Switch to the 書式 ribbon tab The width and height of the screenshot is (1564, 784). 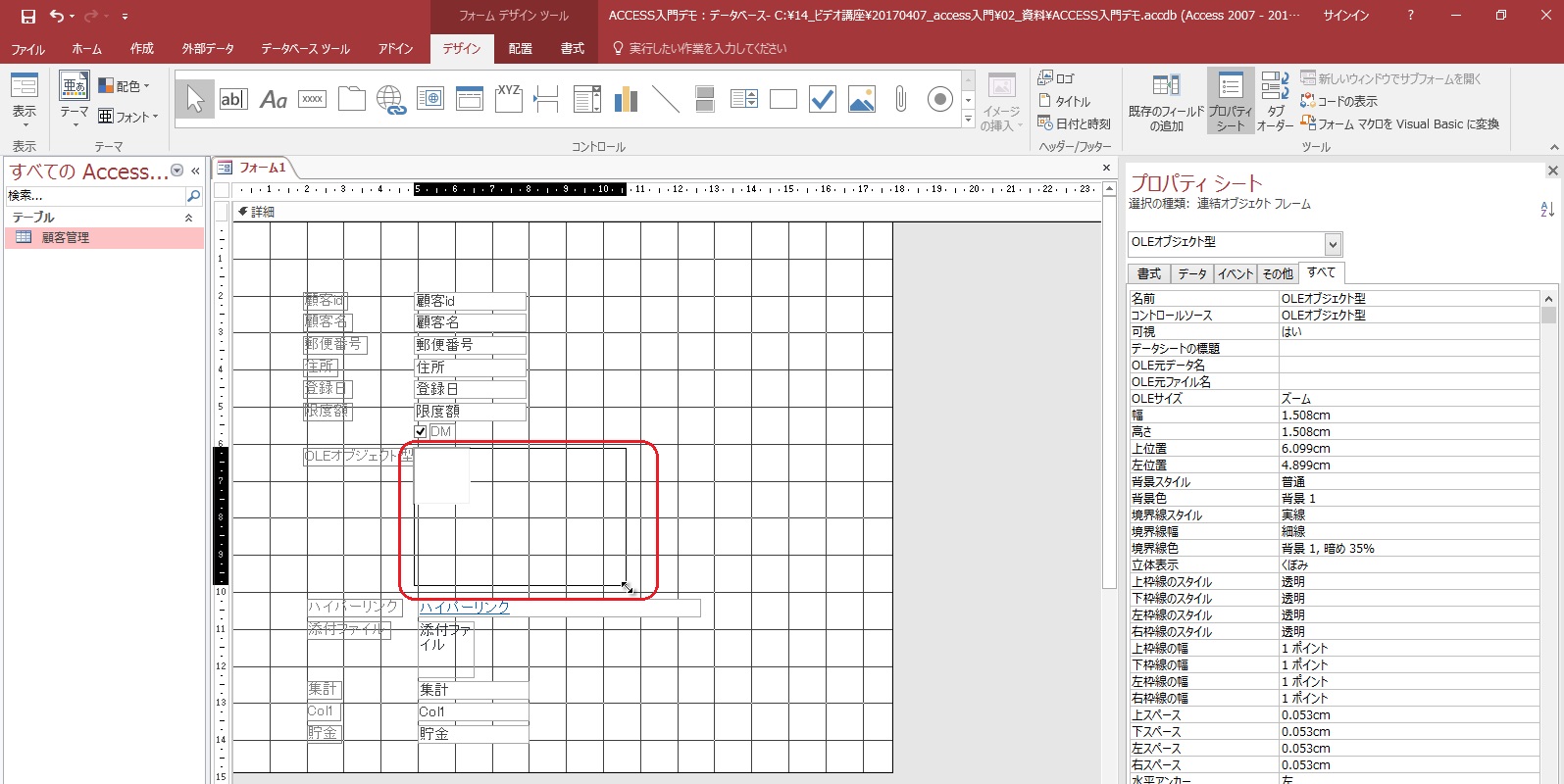[x=573, y=48]
